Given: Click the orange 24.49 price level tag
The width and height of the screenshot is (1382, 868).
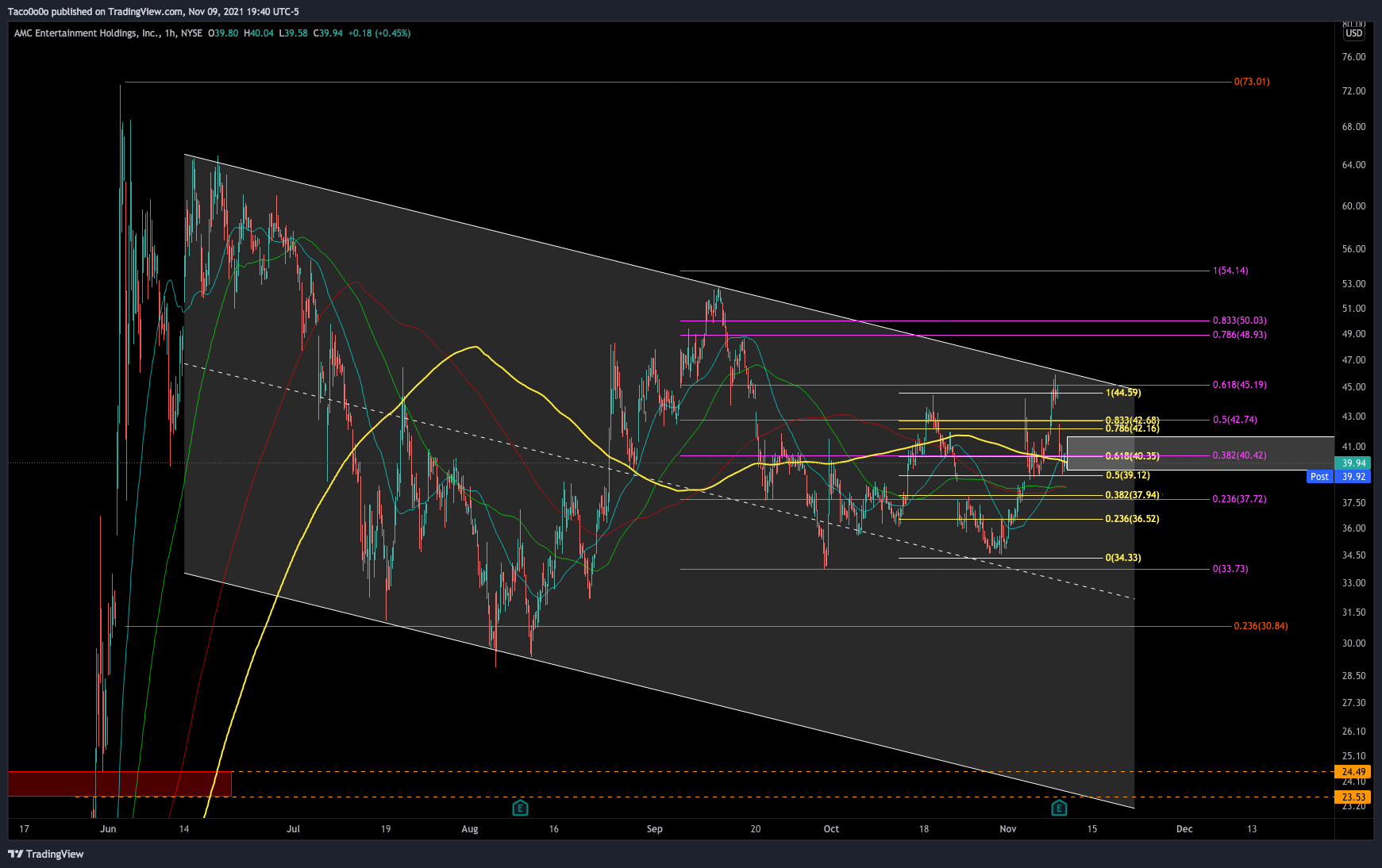Looking at the screenshot, I should 1353,772.
